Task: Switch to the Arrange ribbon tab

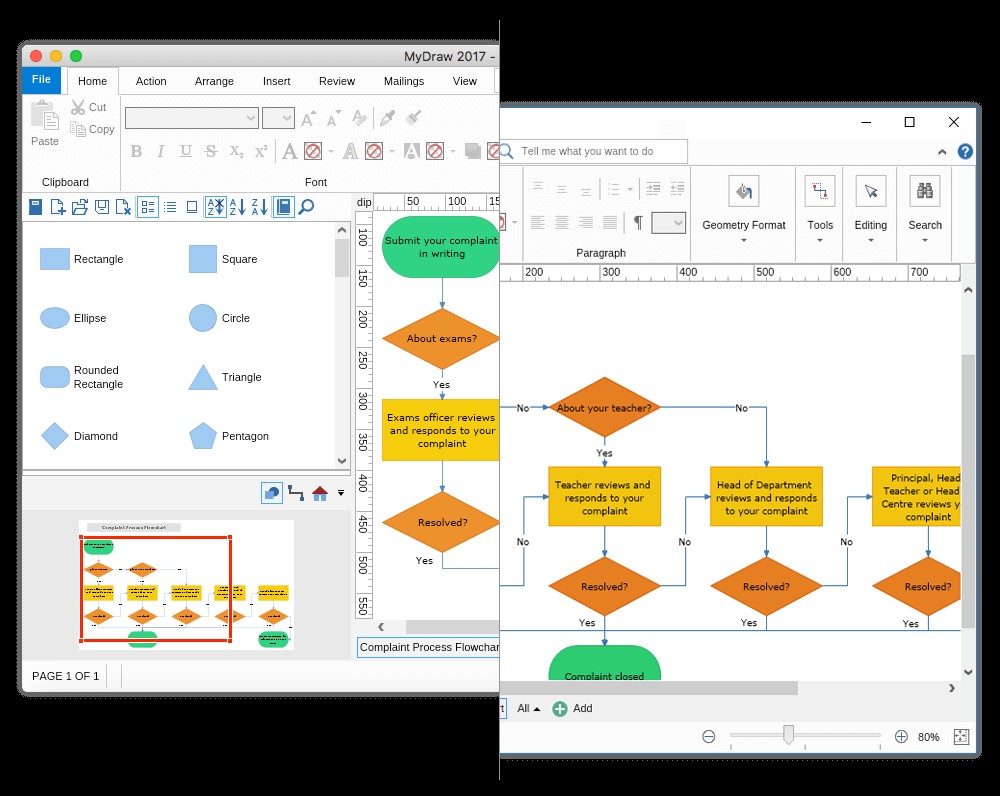Action: pos(214,82)
